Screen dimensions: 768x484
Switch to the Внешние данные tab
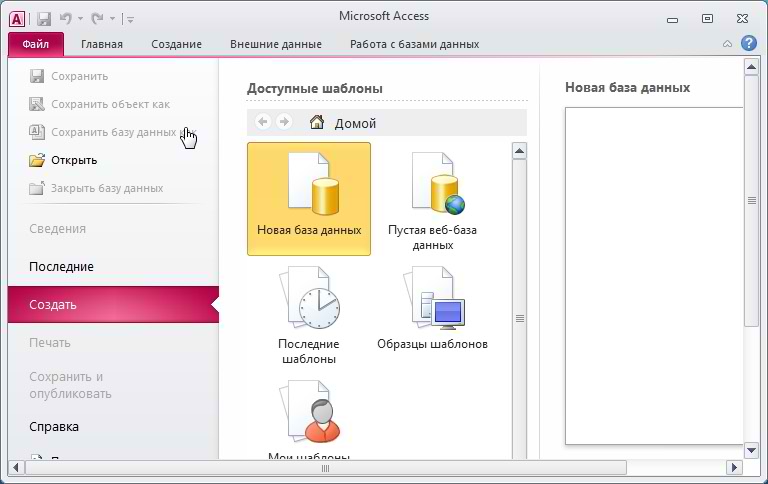(276, 44)
